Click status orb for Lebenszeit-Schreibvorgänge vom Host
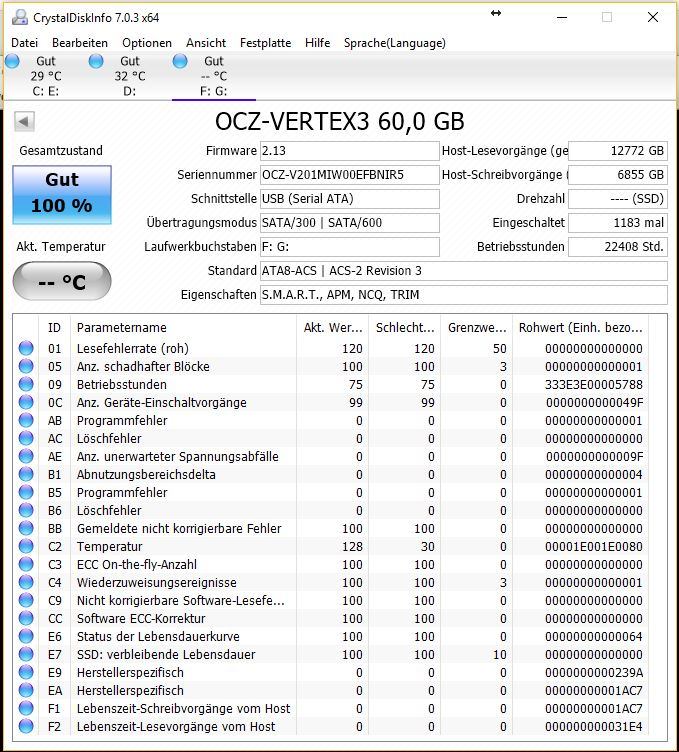679x752 pixels. 26,708
